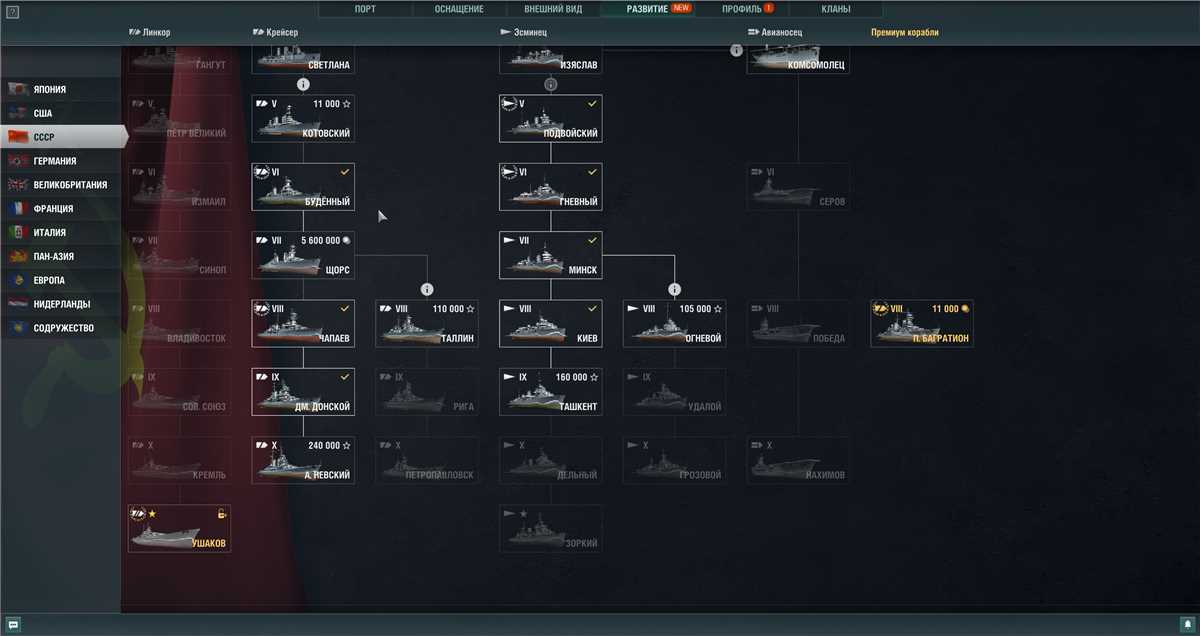Select the Щорс cruiser card
This screenshot has width=1200, height=636.
pyautogui.click(x=302, y=255)
